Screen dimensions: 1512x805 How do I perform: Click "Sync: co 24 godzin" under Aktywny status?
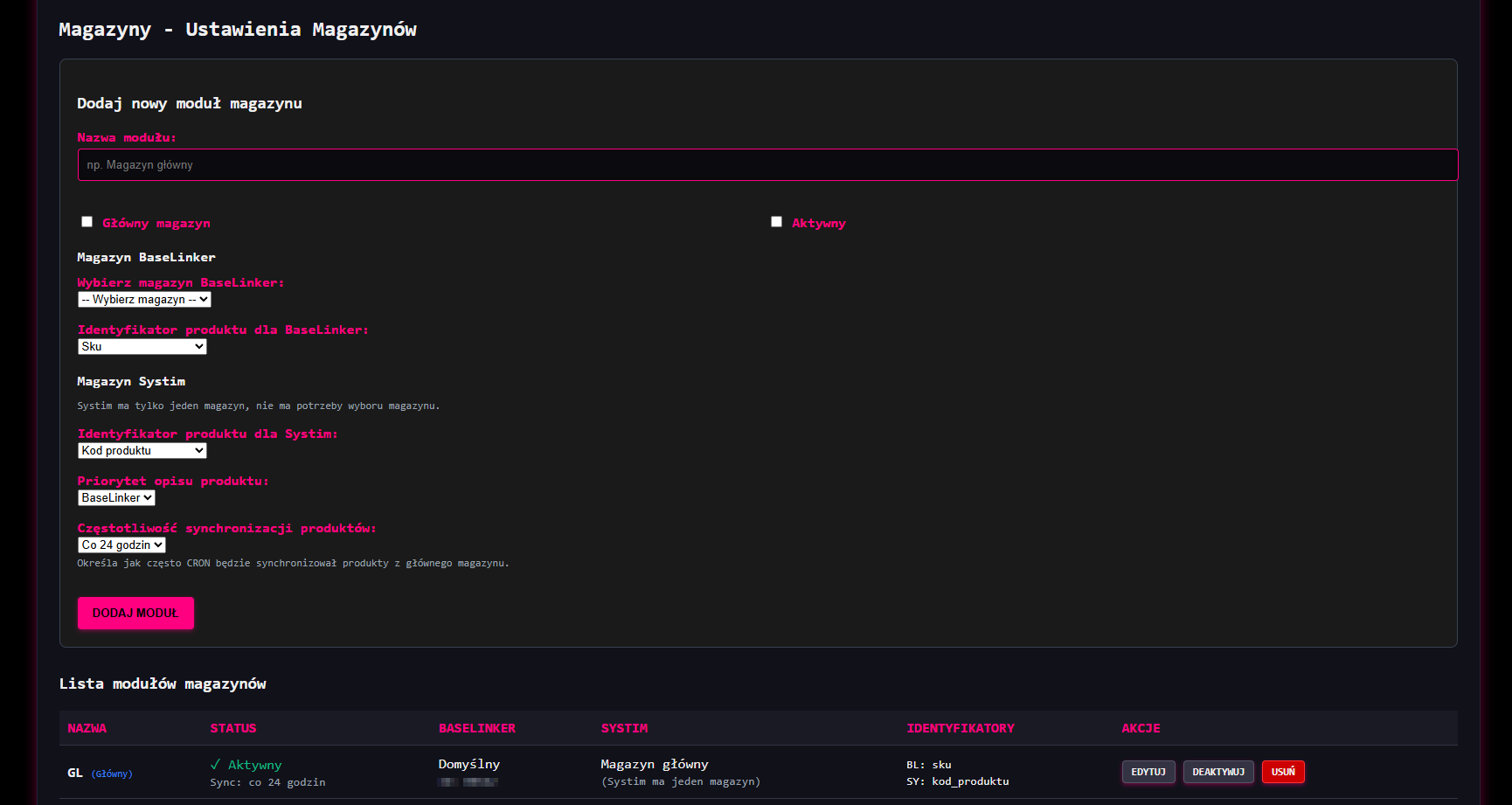coord(267,782)
